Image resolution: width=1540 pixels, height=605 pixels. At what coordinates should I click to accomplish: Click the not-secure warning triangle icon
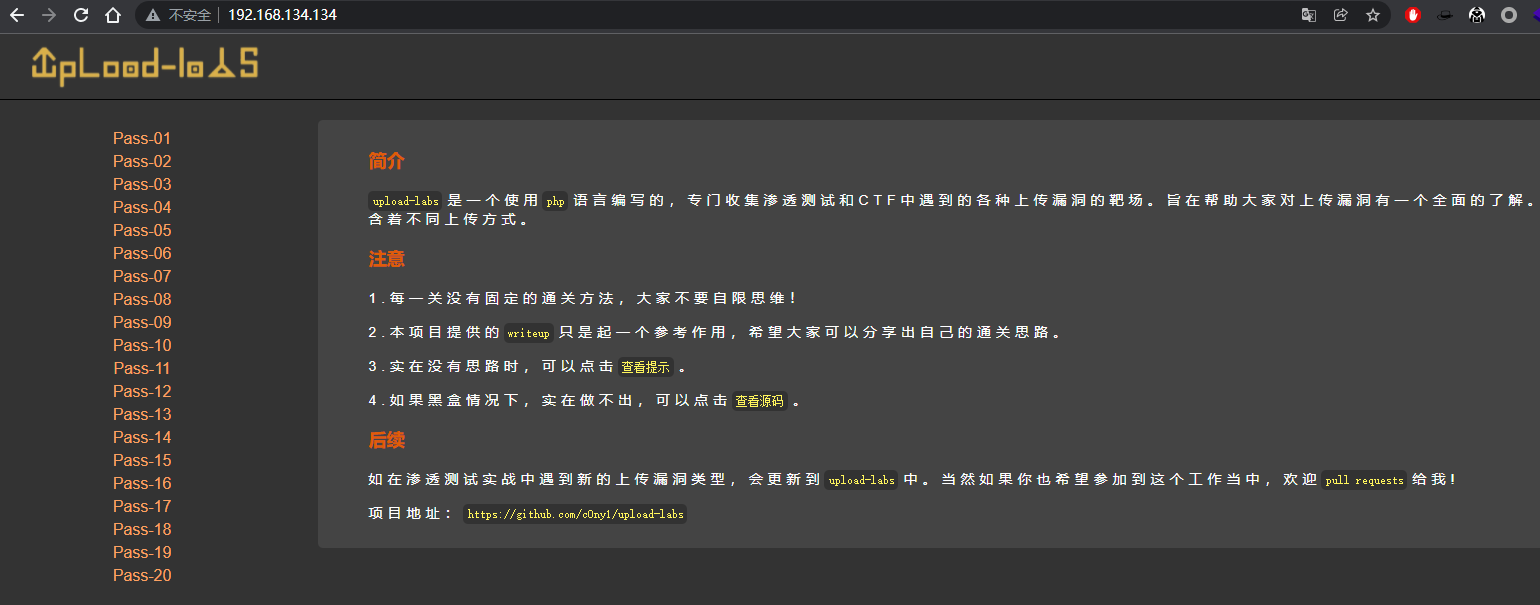[153, 15]
